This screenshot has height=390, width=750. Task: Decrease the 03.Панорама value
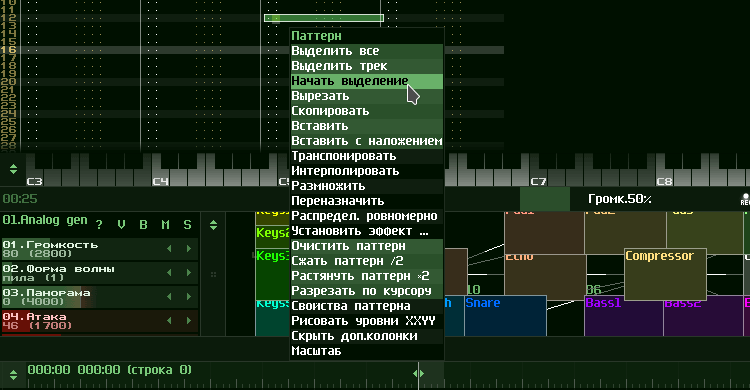coord(169,297)
